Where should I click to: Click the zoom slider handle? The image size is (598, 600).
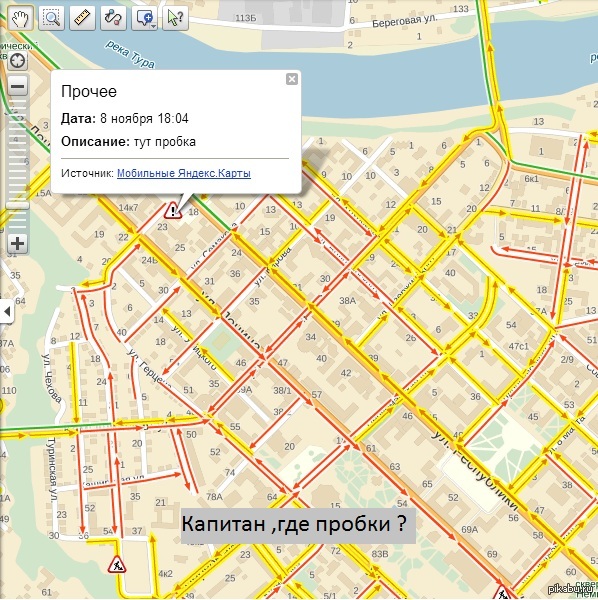[x=18, y=205]
